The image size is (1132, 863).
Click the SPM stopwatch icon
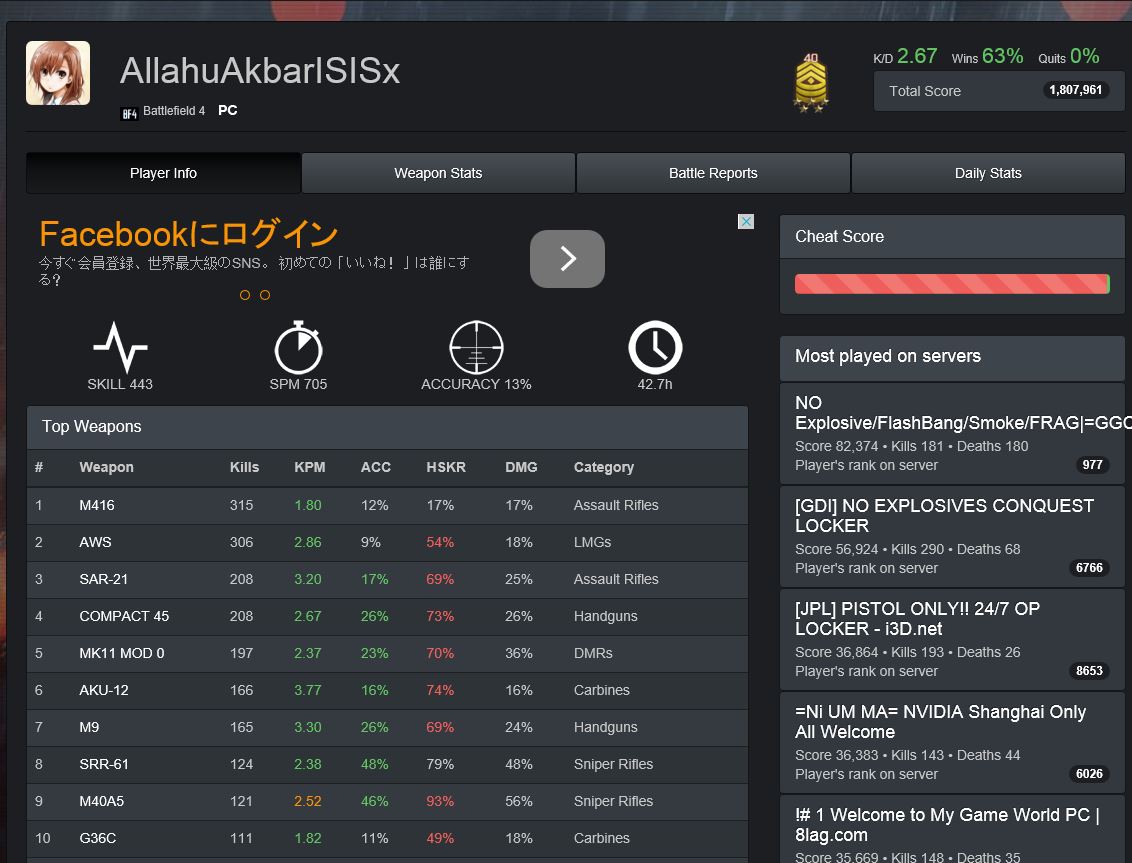click(x=298, y=347)
